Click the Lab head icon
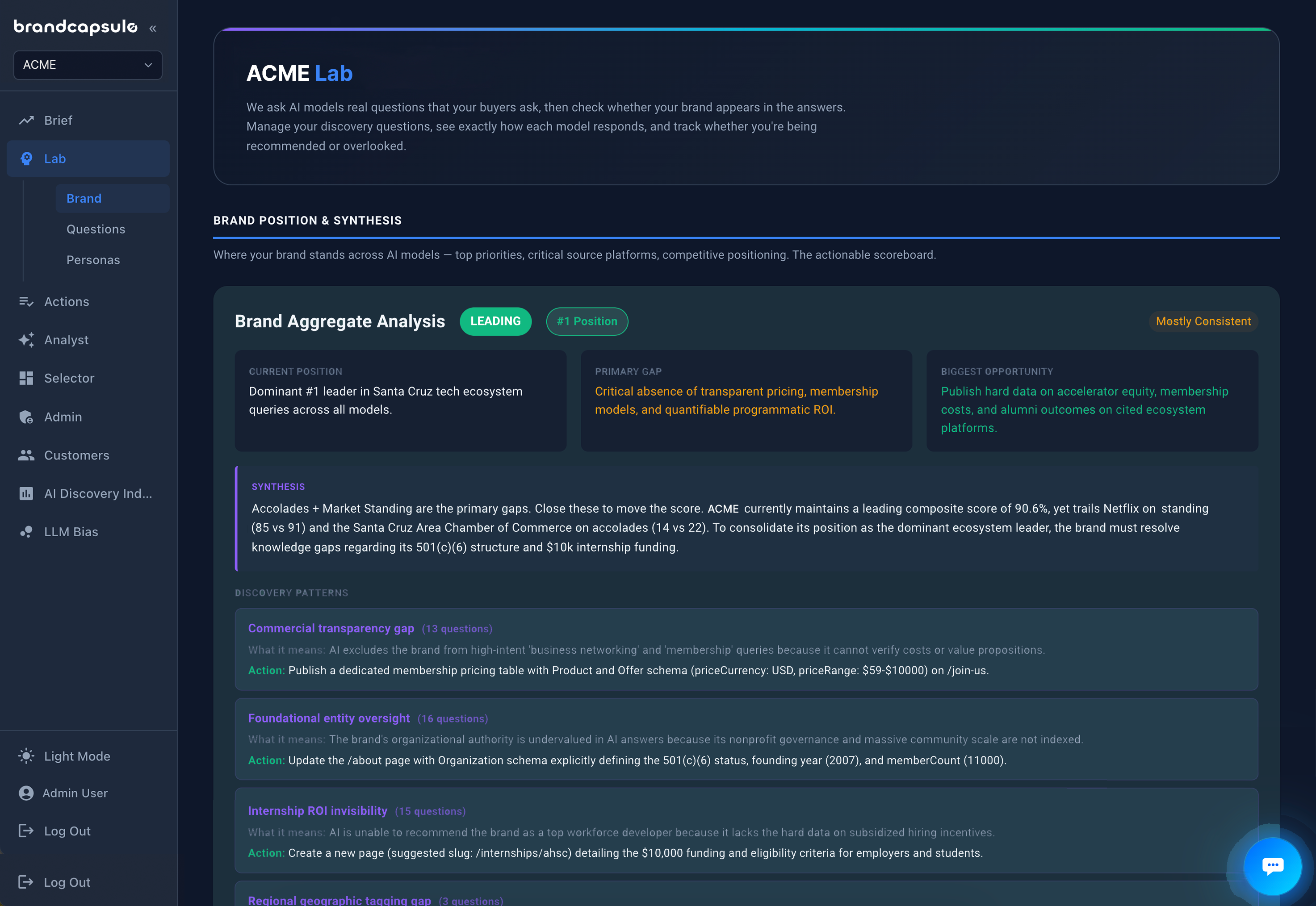This screenshot has width=1316, height=906. [26, 159]
